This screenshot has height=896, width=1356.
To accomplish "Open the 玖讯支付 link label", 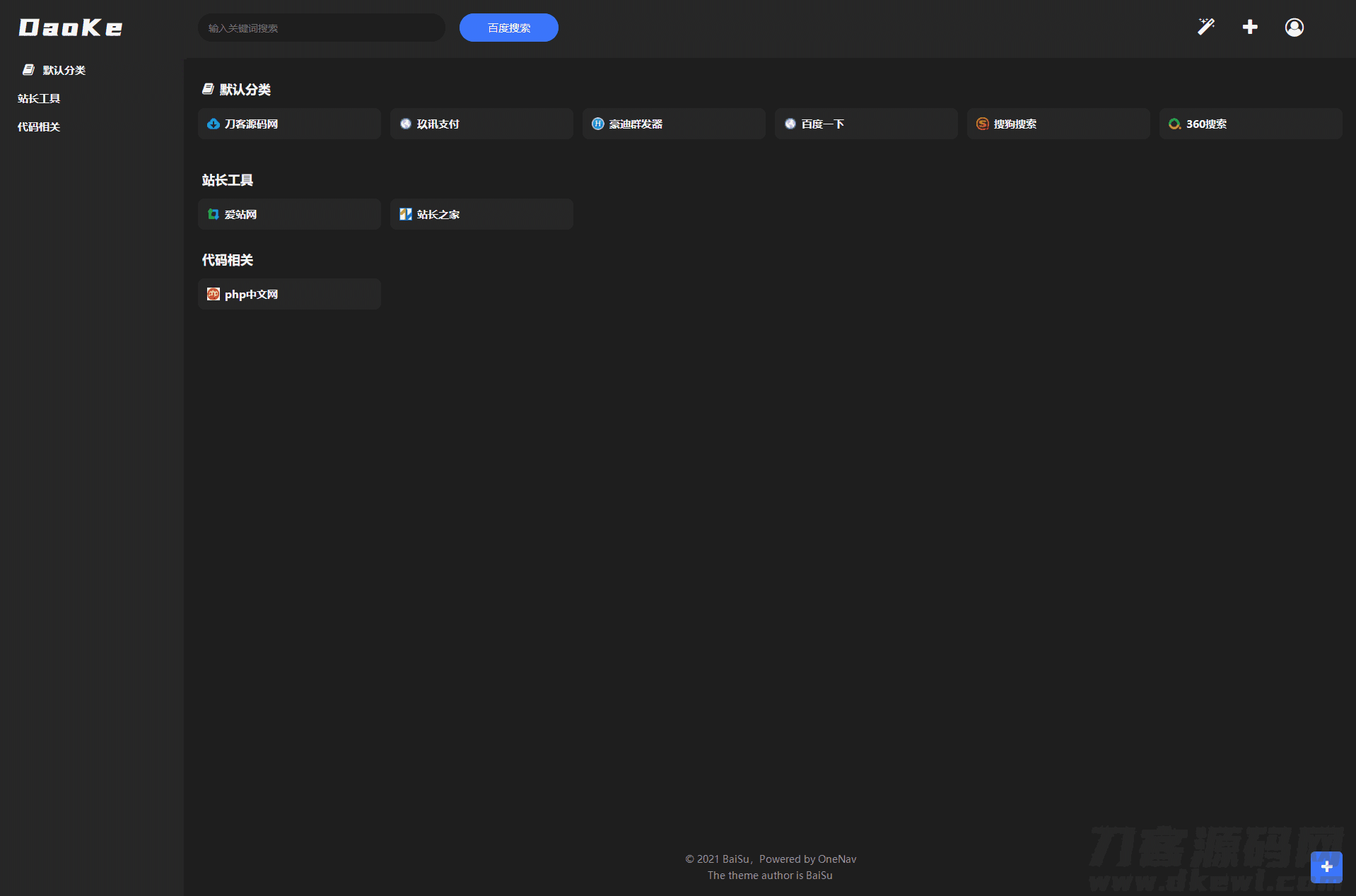I will [x=438, y=124].
